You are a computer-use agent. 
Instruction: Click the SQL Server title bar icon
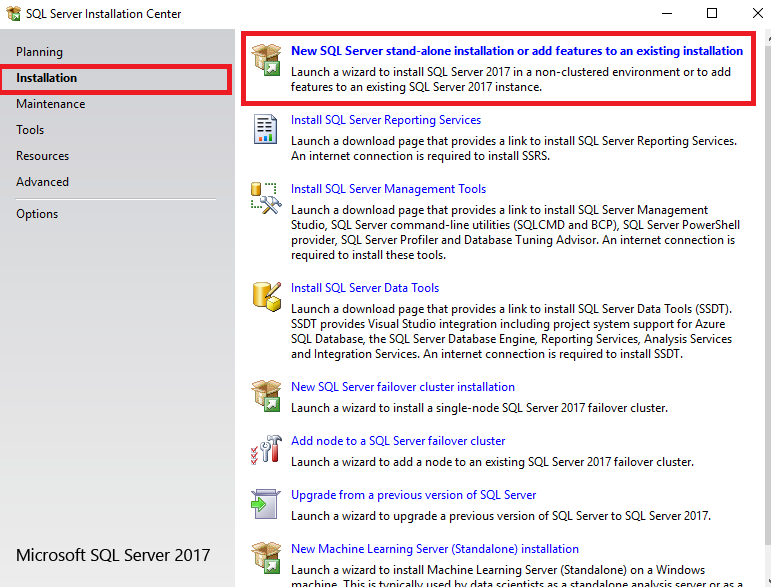coord(13,13)
